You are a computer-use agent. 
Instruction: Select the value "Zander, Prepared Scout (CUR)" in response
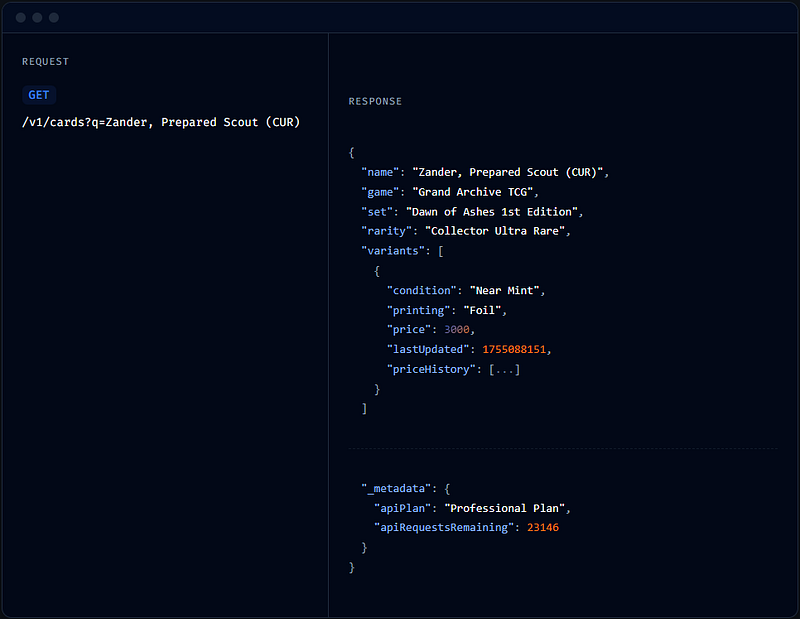(508, 172)
